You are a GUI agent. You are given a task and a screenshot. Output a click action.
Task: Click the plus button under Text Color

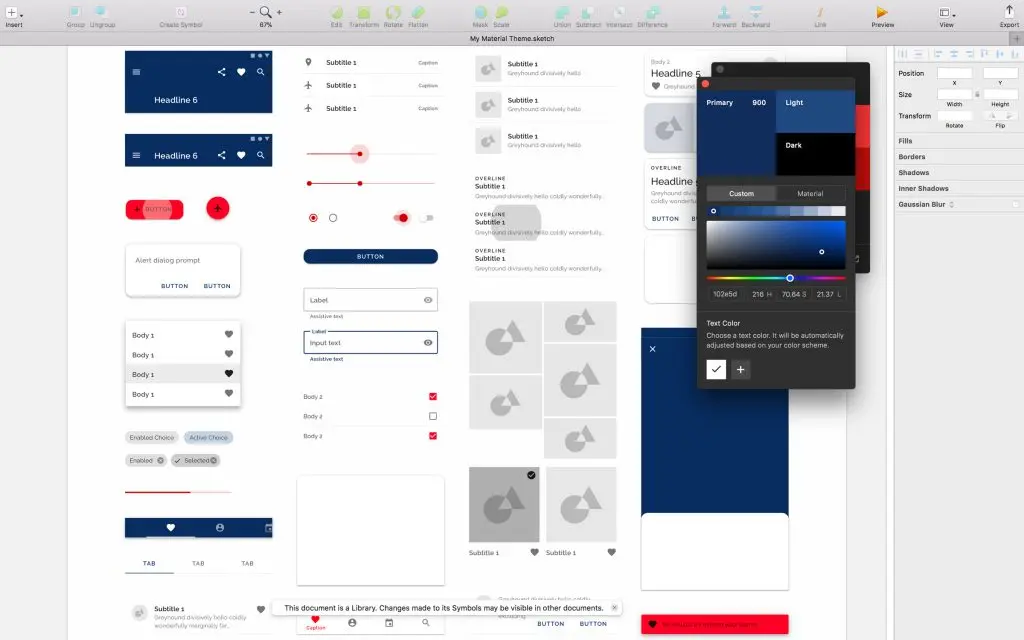[x=740, y=369]
